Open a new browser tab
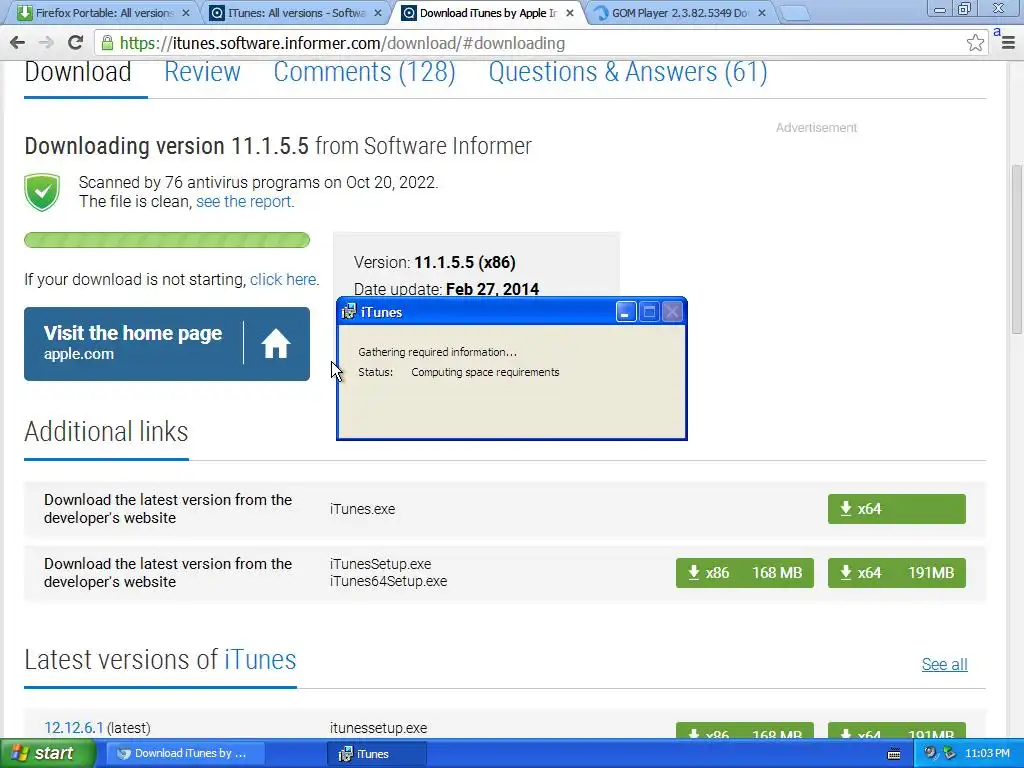The image size is (1024, 768). click(x=794, y=13)
